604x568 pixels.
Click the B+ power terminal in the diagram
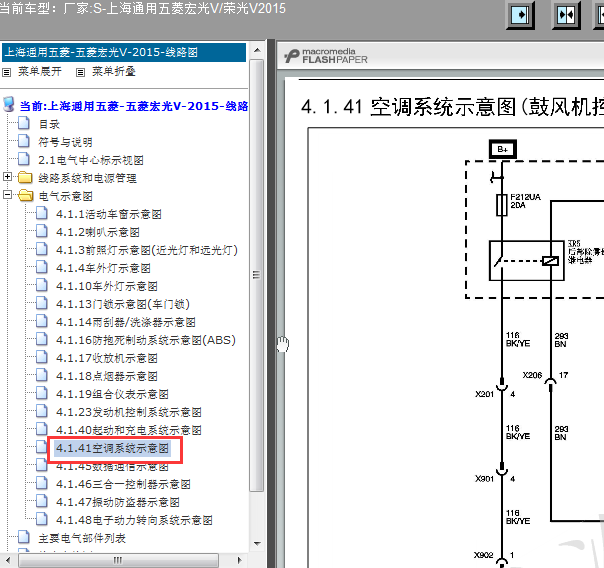[503, 149]
